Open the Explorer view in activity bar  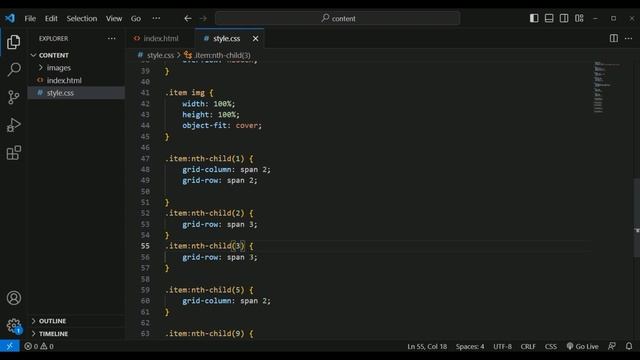pyautogui.click(x=13, y=42)
